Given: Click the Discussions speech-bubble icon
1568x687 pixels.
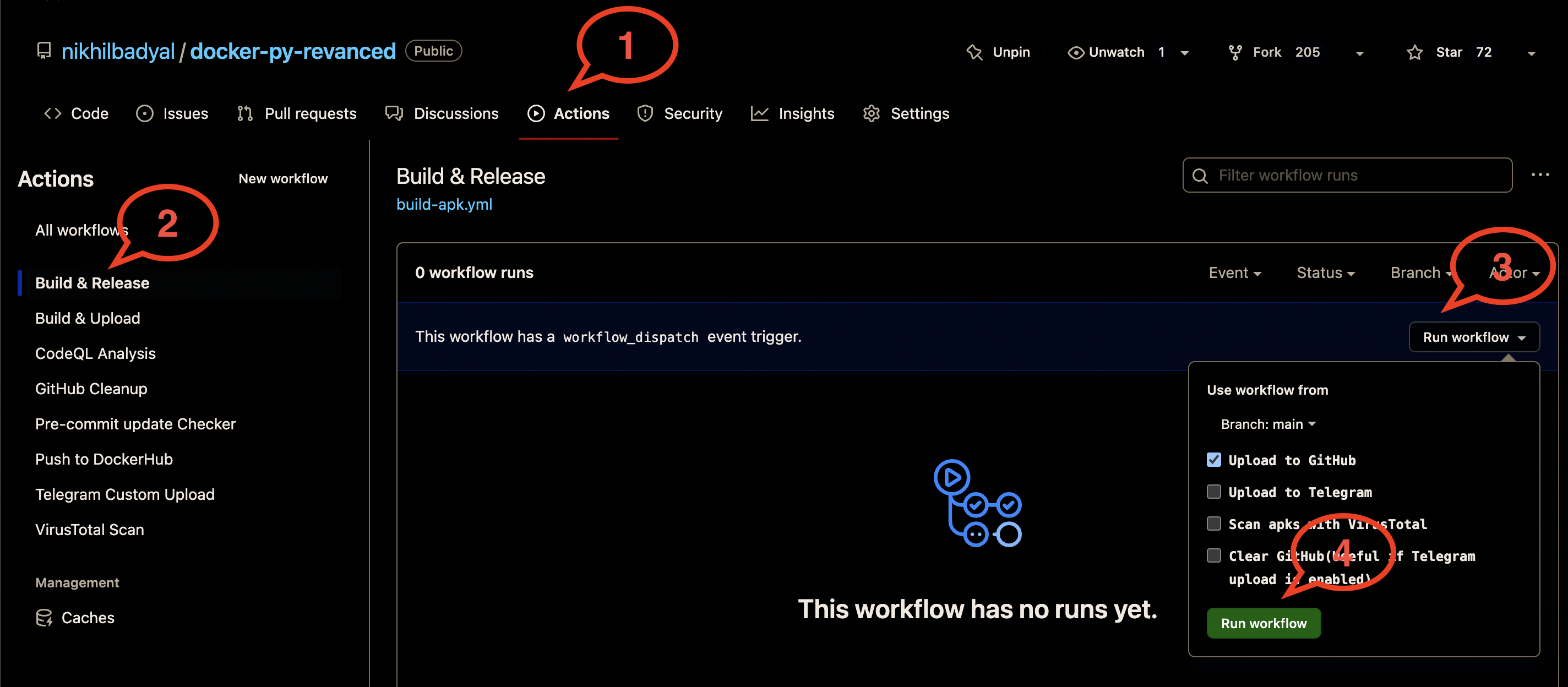Looking at the screenshot, I should click(394, 113).
